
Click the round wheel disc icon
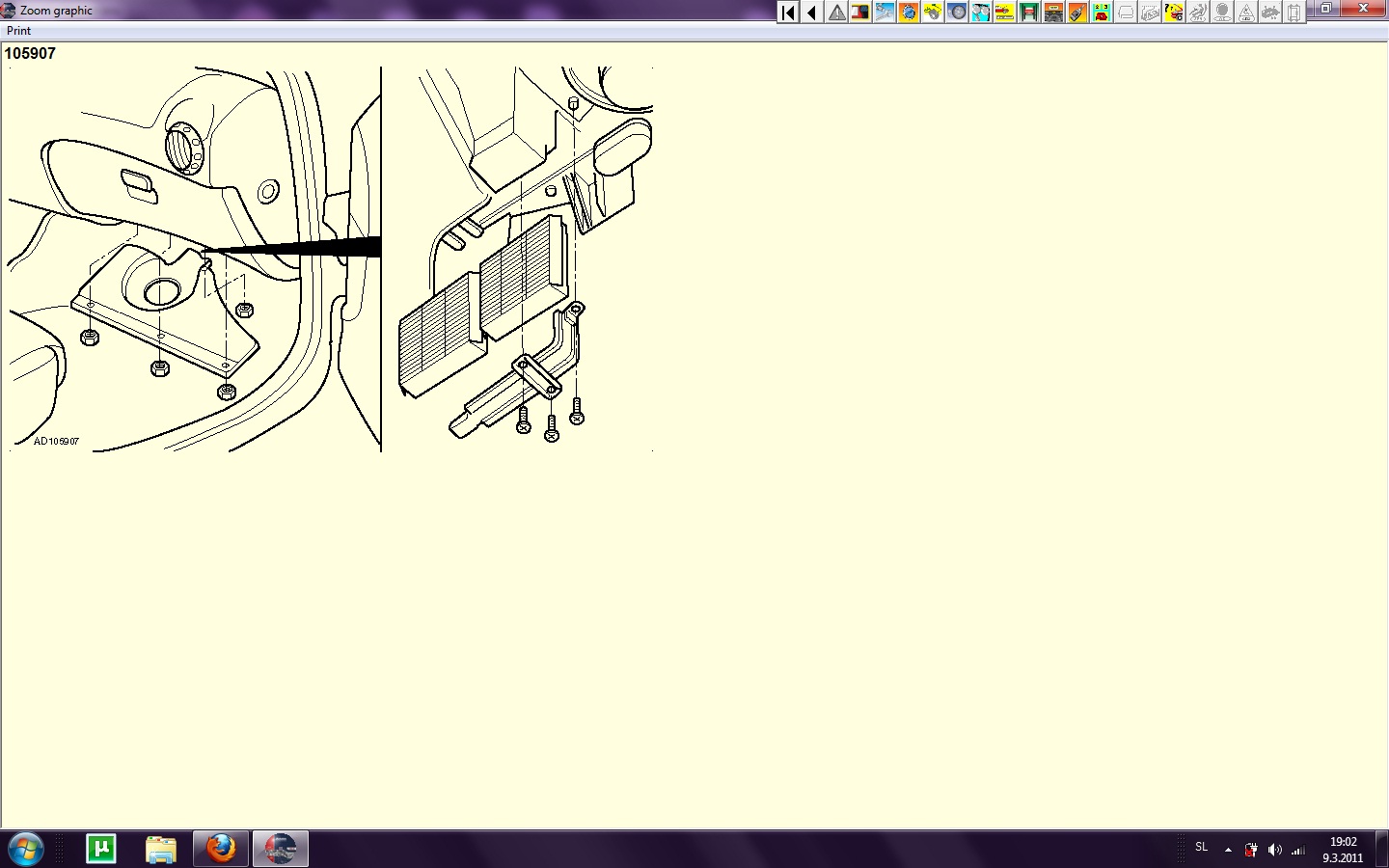point(957,12)
